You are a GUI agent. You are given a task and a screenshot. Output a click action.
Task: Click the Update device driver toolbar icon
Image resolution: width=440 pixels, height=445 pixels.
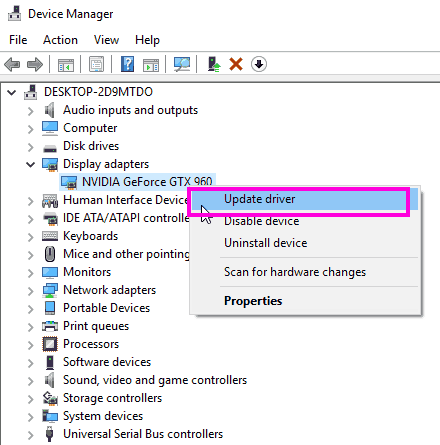[214, 64]
